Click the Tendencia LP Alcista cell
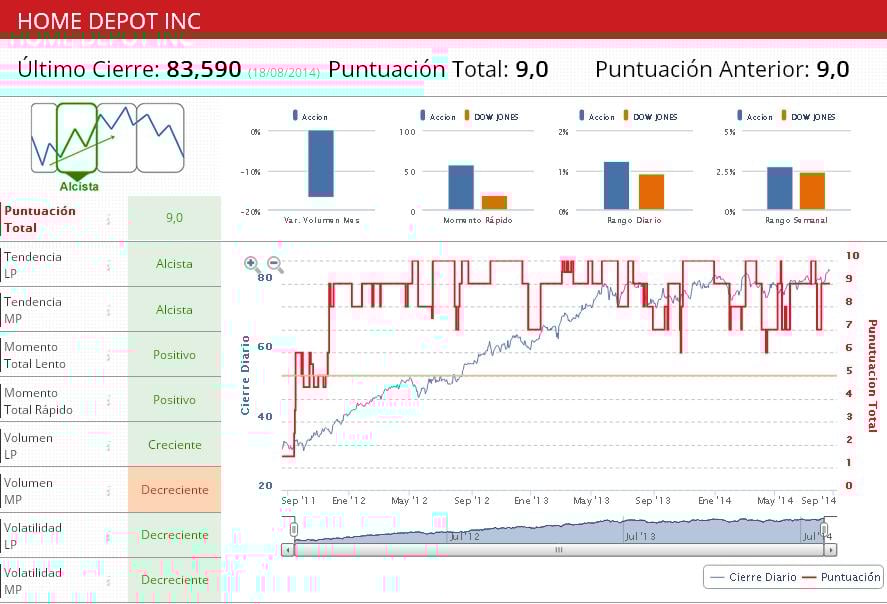Image resolution: width=887 pixels, height=604 pixels. [174, 264]
